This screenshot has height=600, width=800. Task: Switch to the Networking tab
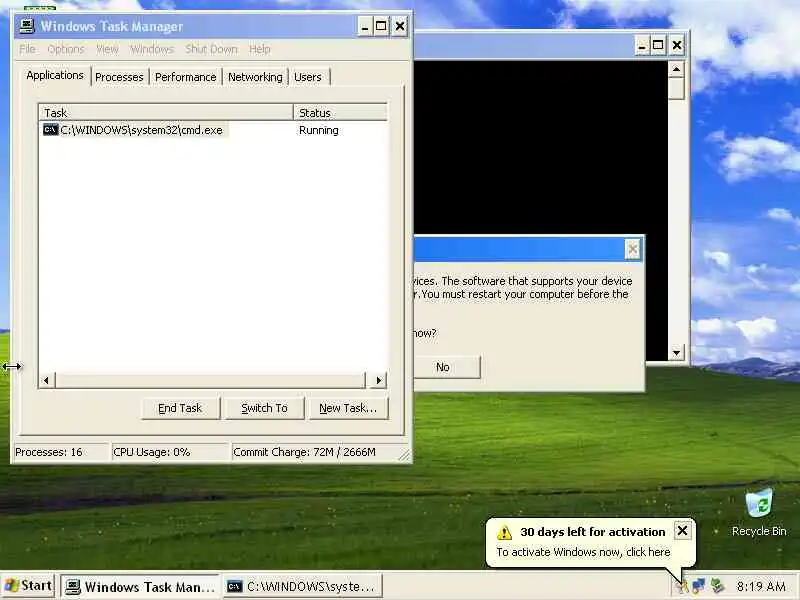pyautogui.click(x=255, y=77)
